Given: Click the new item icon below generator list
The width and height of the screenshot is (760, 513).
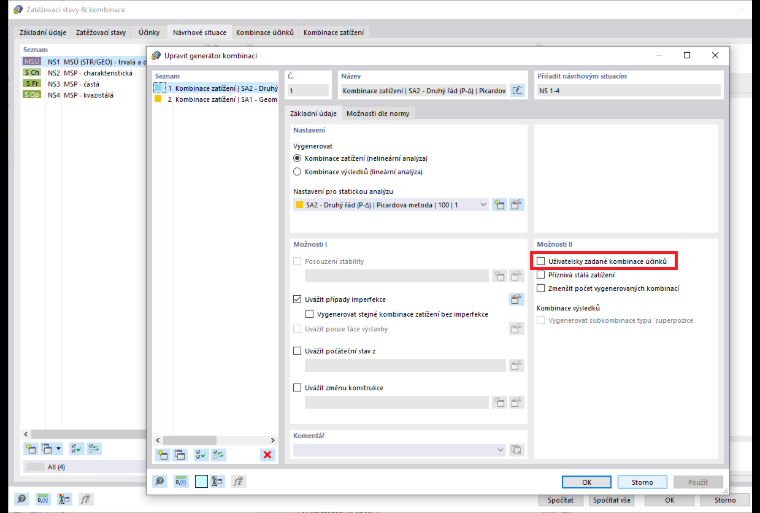Looking at the screenshot, I should (162, 455).
